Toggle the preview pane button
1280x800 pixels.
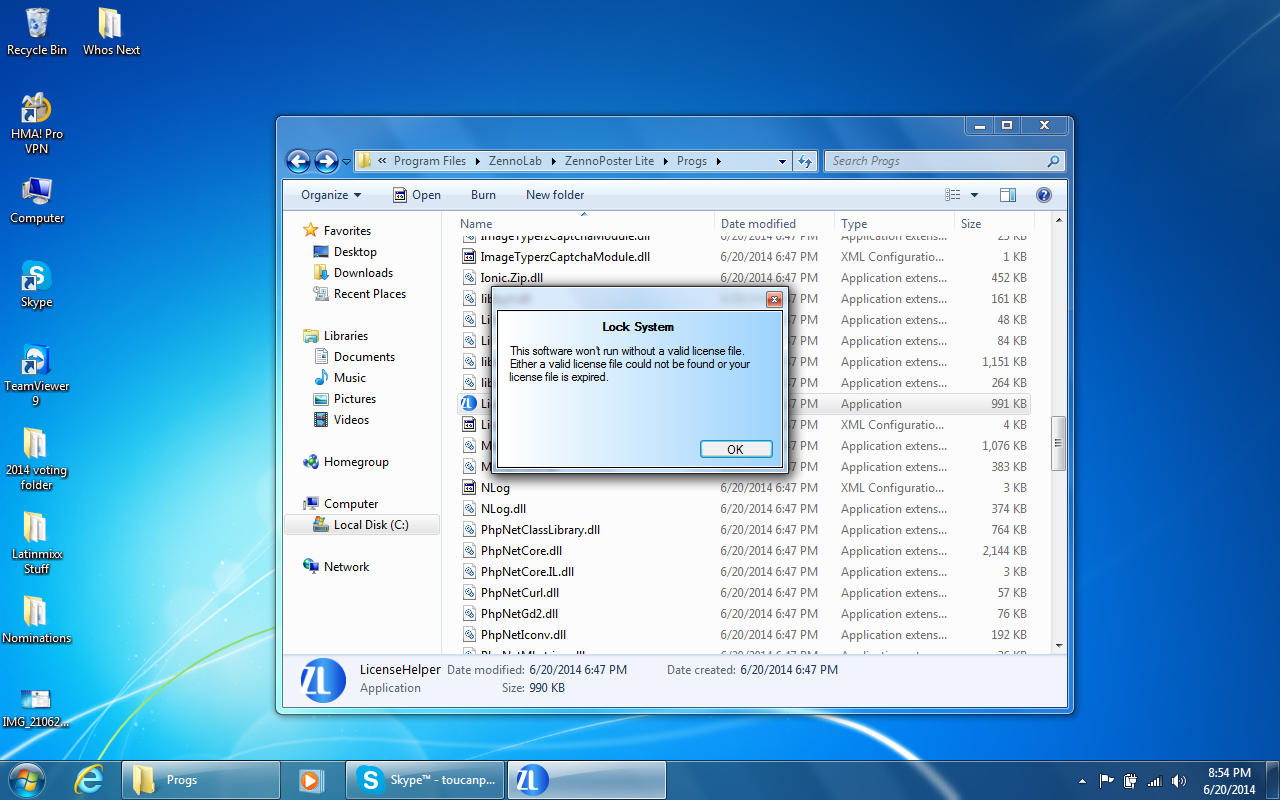point(1008,195)
